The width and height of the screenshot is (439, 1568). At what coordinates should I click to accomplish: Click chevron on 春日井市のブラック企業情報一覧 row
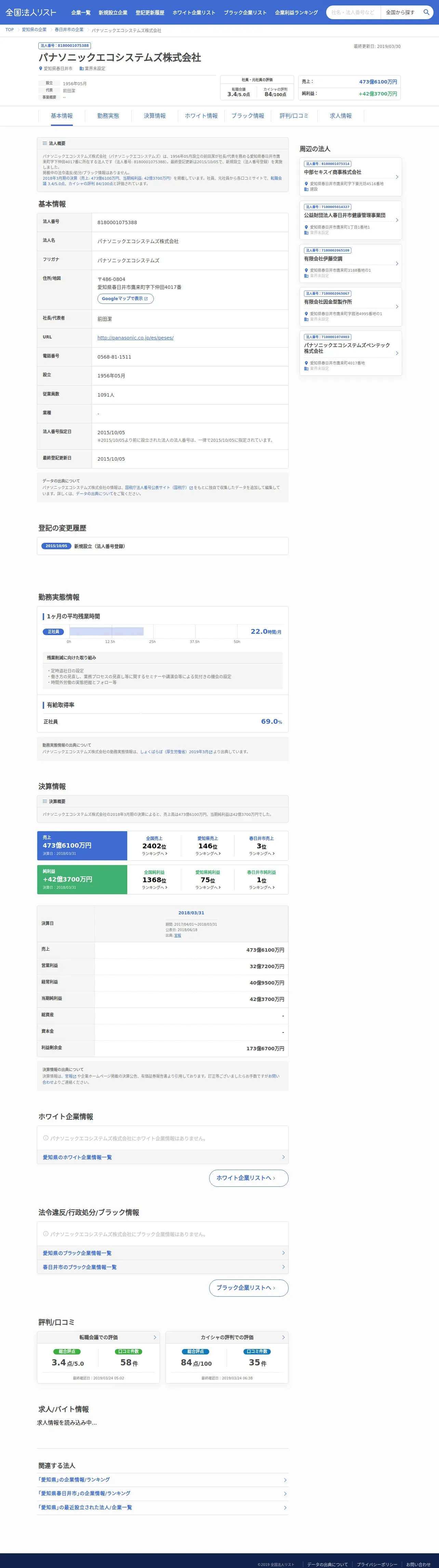tap(283, 1267)
